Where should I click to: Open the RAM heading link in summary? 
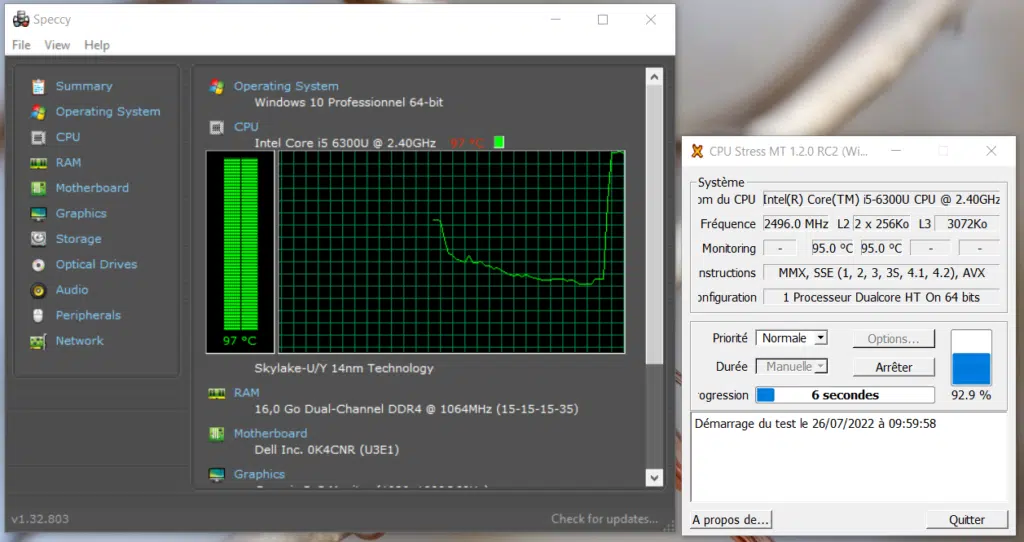pyautogui.click(x=246, y=393)
